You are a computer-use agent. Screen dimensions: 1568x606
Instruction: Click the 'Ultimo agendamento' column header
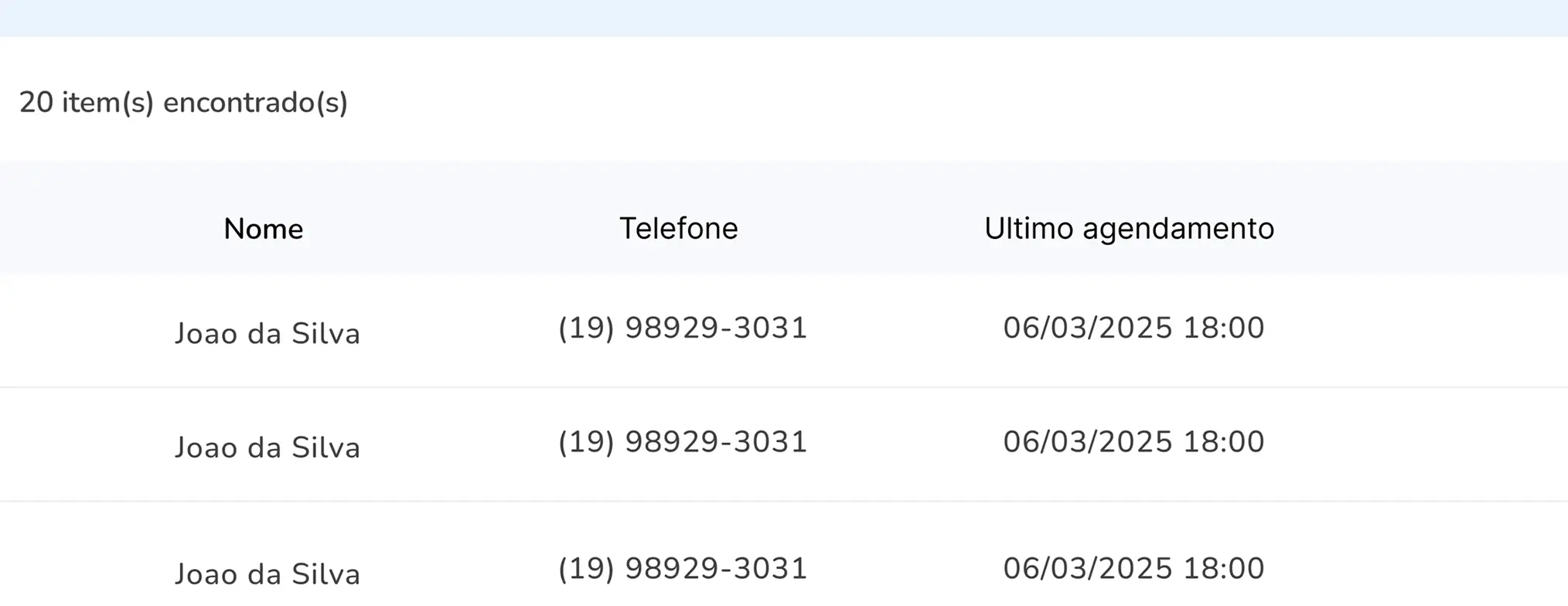pyautogui.click(x=1129, y=228)
